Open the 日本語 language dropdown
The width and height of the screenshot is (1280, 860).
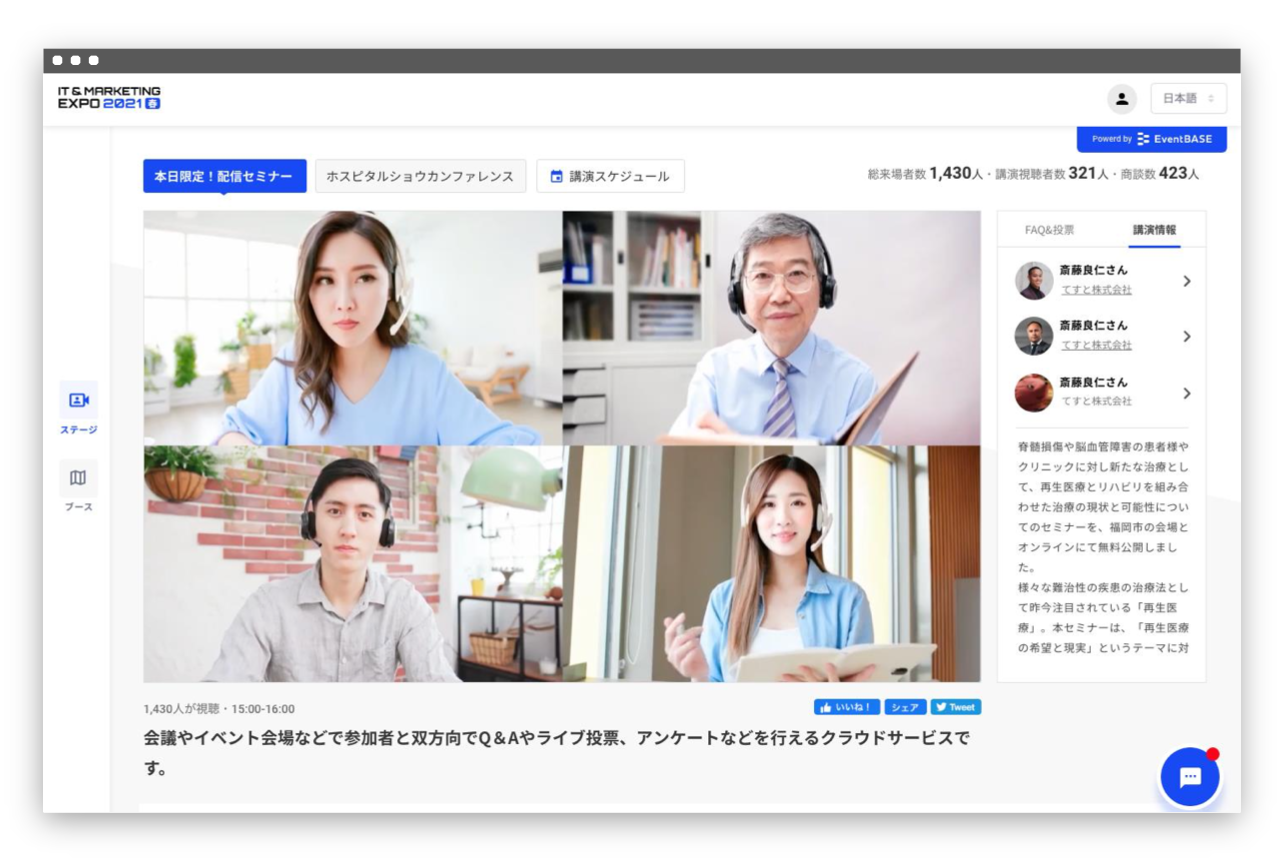1191,99
